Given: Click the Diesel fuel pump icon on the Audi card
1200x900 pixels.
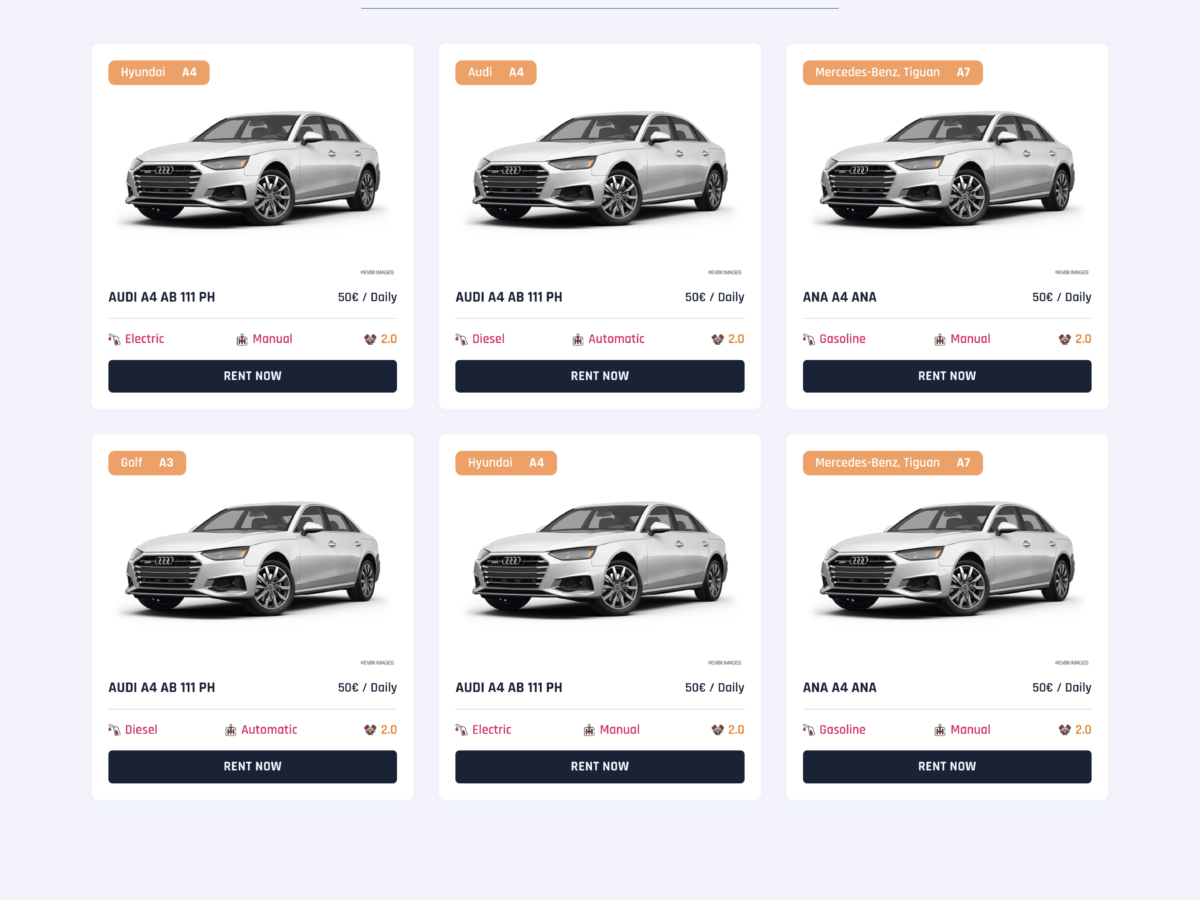Looking at the screenshot, I should click(x=461, y=340).
